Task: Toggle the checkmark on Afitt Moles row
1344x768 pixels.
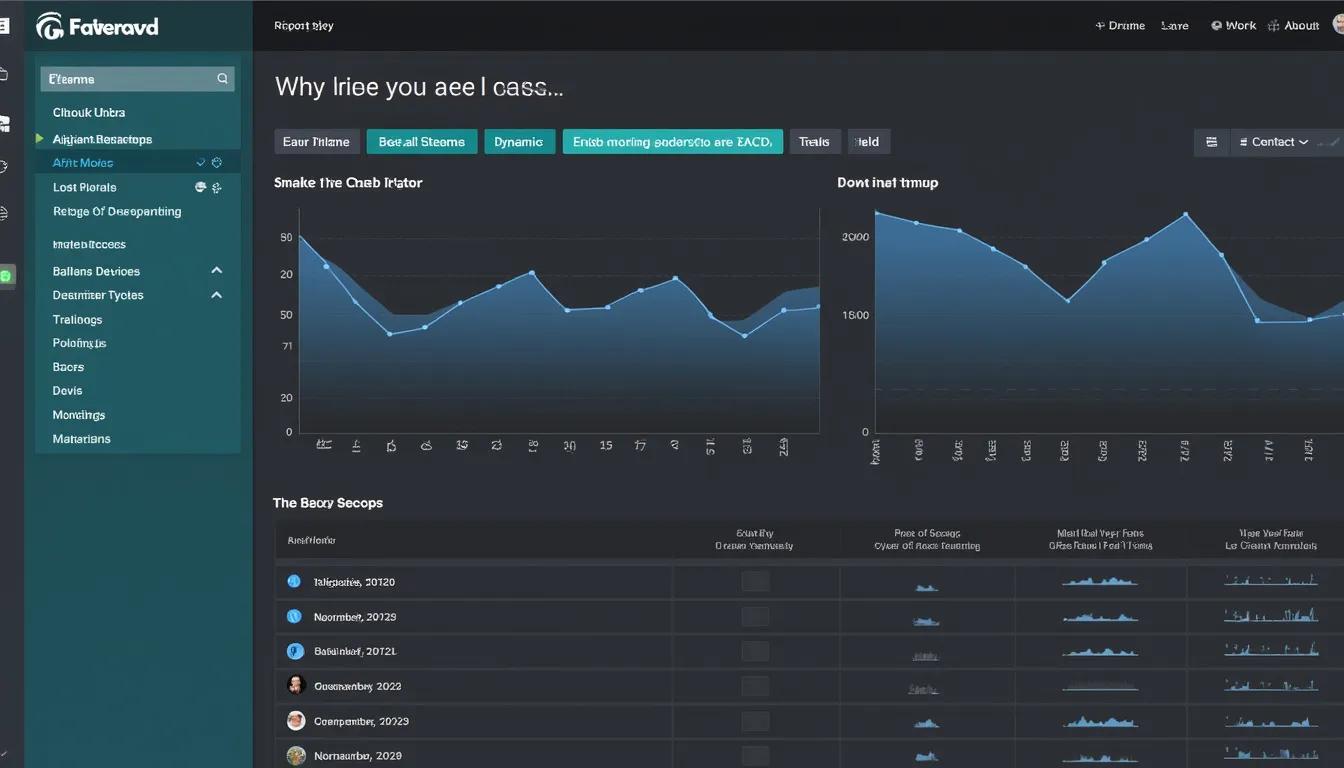Action: pos(201,163)
